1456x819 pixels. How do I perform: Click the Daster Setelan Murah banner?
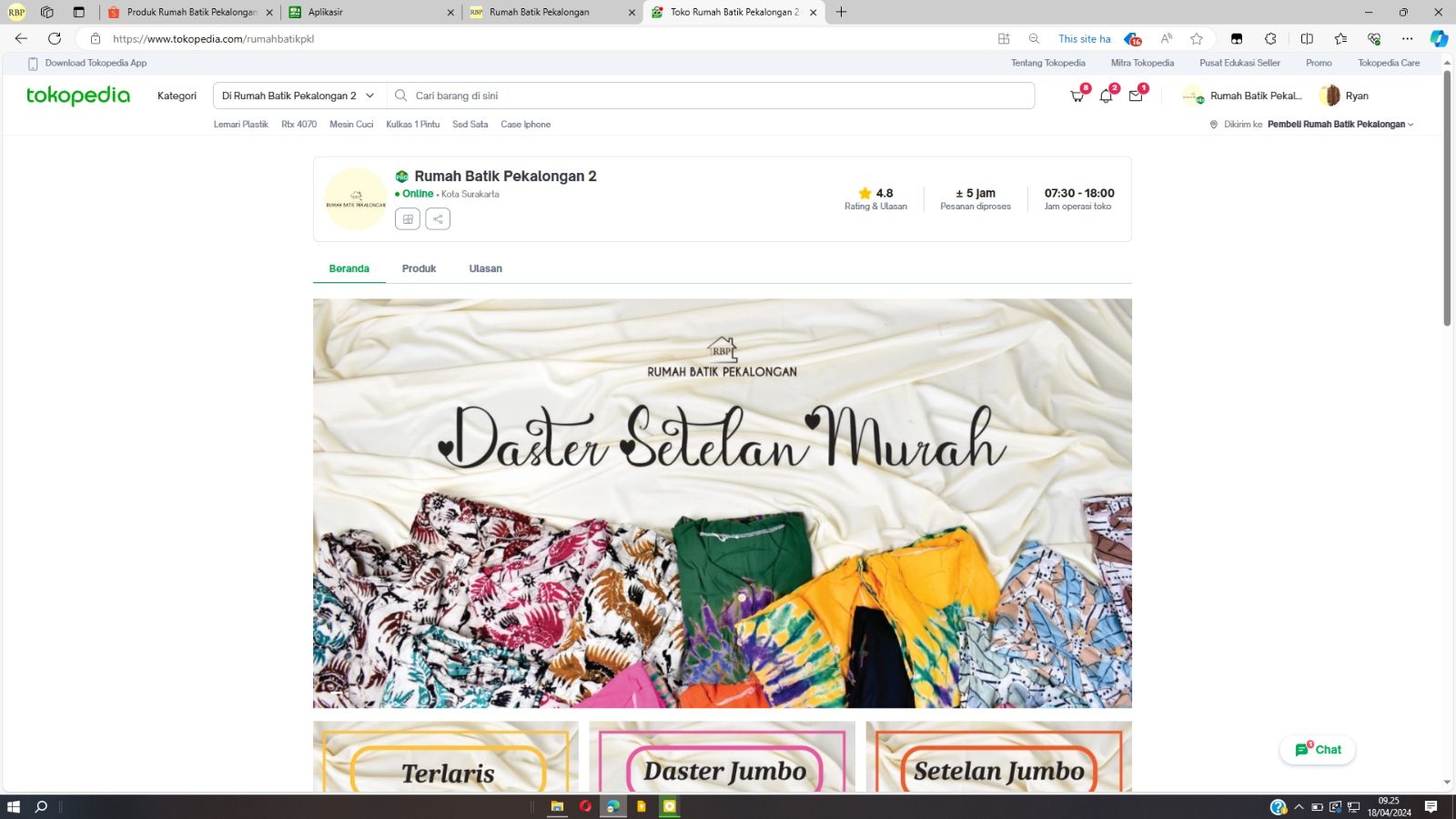pyautogui.click(x=723, y=503)
